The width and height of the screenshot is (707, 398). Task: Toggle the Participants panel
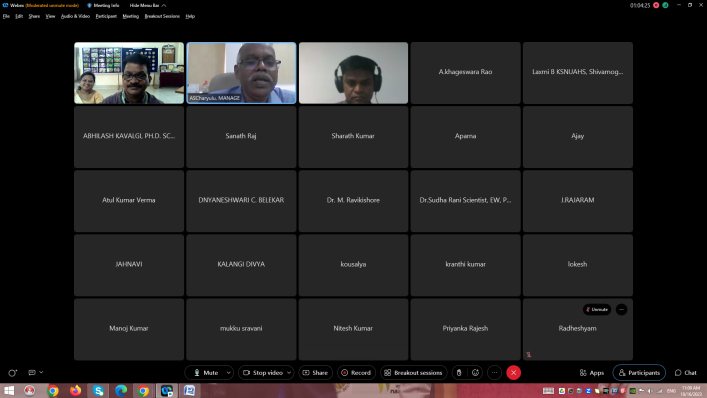pyautogui.click(x=639, y=373)
